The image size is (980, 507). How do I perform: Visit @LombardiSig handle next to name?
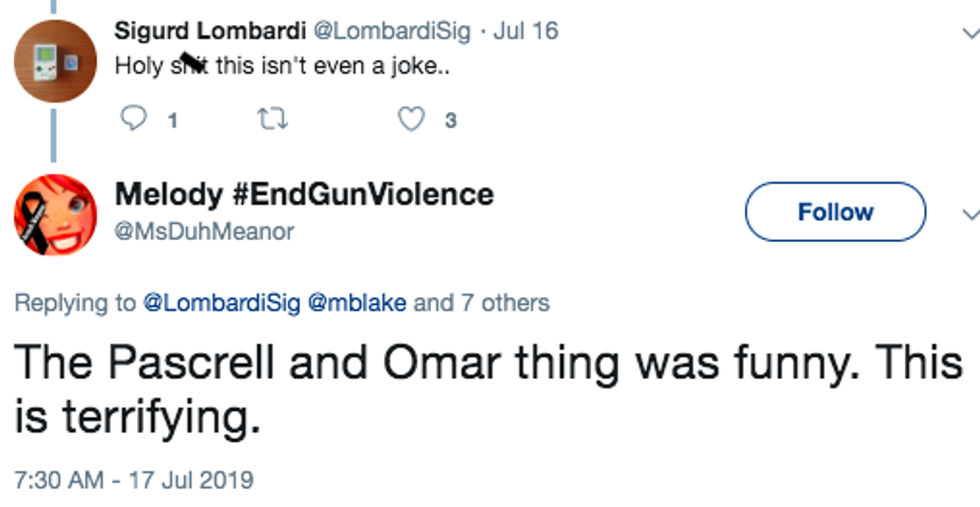click(392, 31)
